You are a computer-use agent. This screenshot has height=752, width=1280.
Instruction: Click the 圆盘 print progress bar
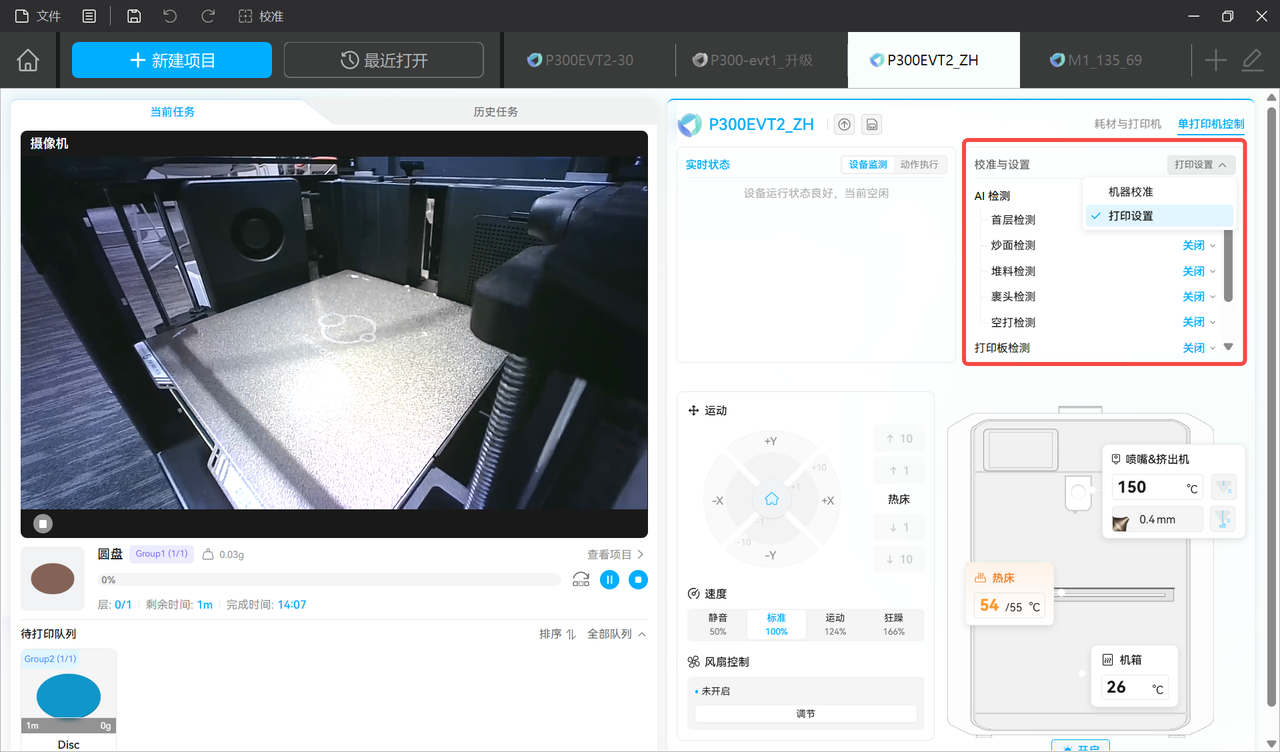[x=330, y=579]
